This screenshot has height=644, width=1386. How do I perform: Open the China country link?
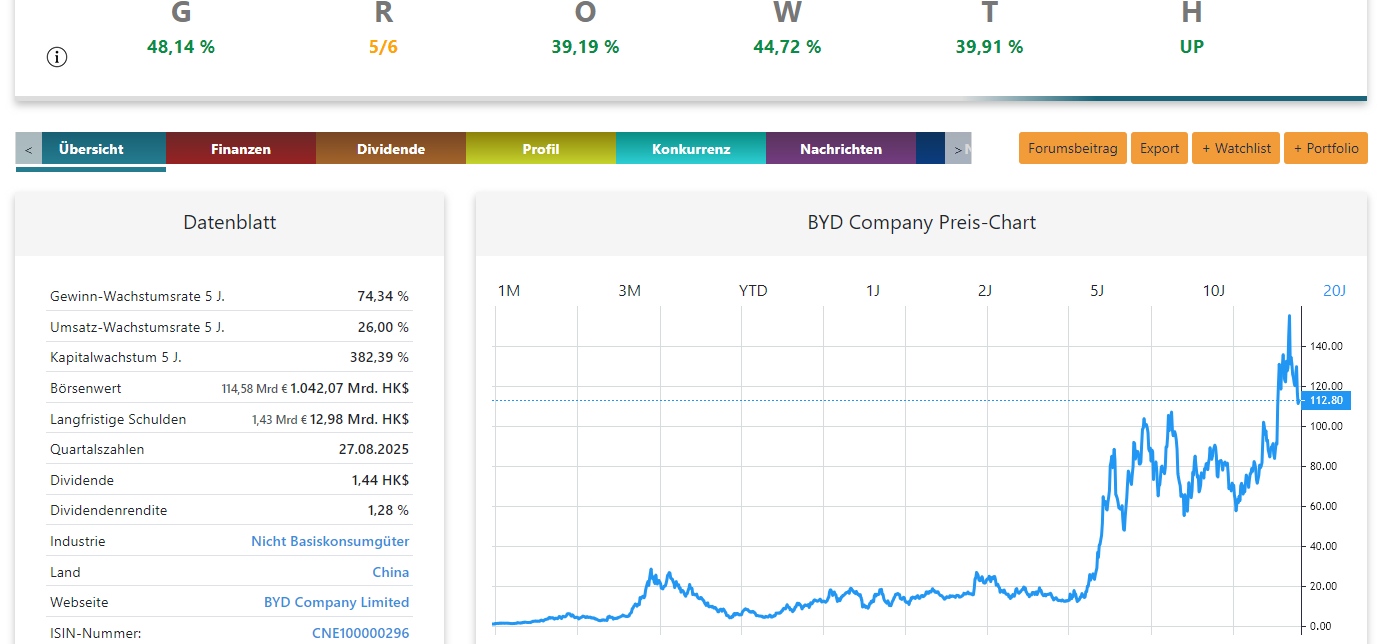point(391,572)
